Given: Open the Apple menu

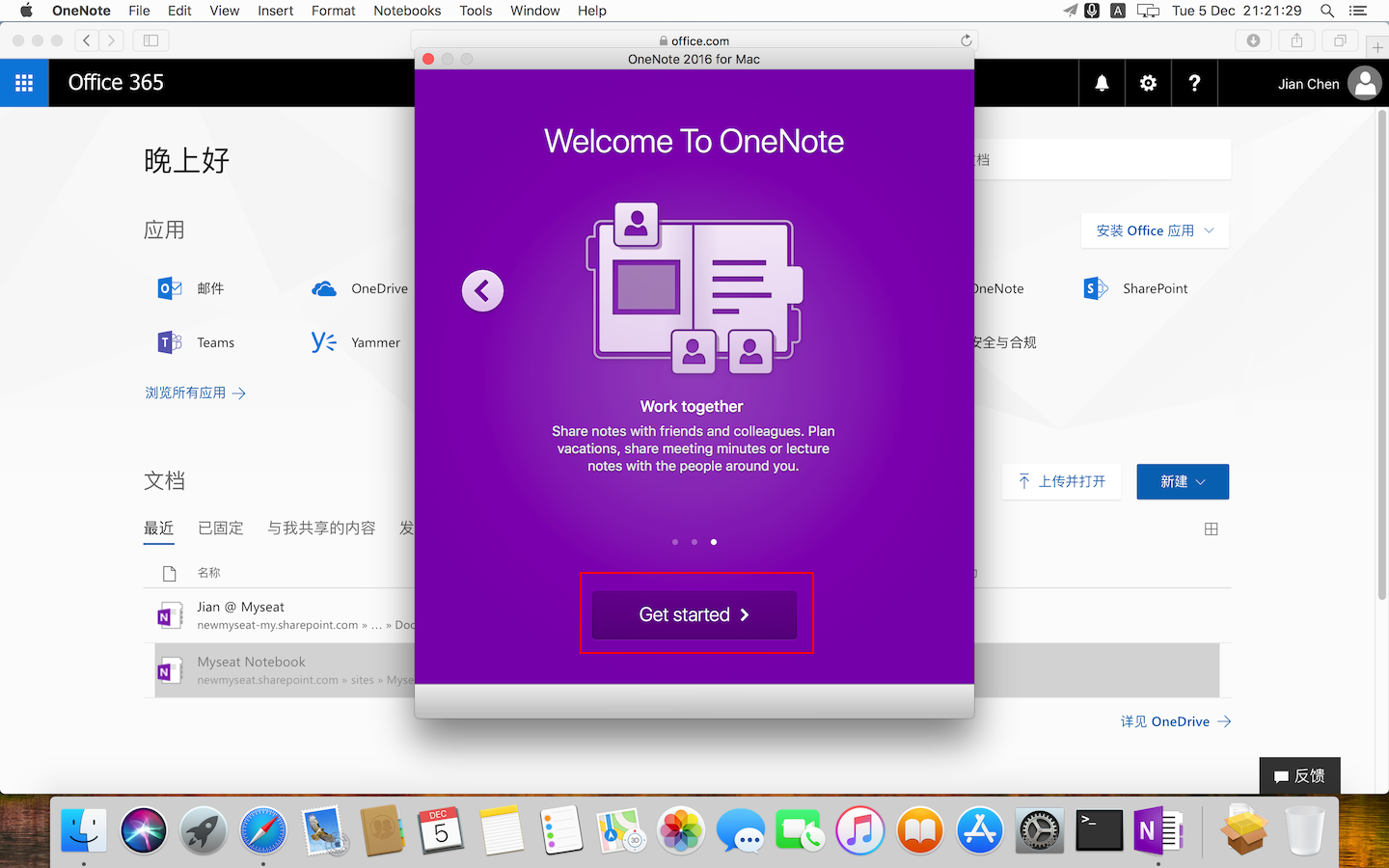Looking at the screenshot, I should pos(26,11).
